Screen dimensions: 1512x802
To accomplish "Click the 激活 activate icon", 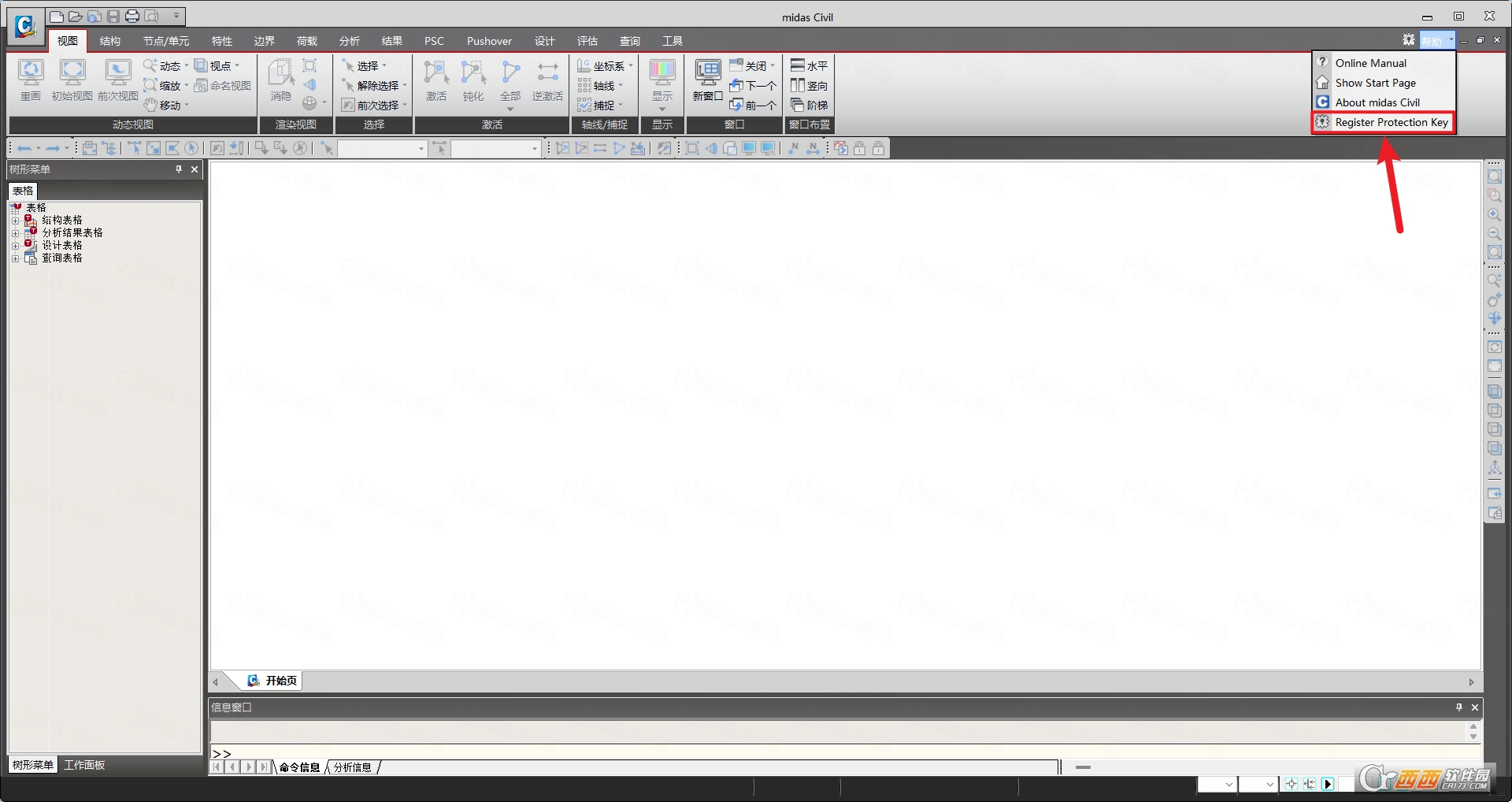I will 436,80.
